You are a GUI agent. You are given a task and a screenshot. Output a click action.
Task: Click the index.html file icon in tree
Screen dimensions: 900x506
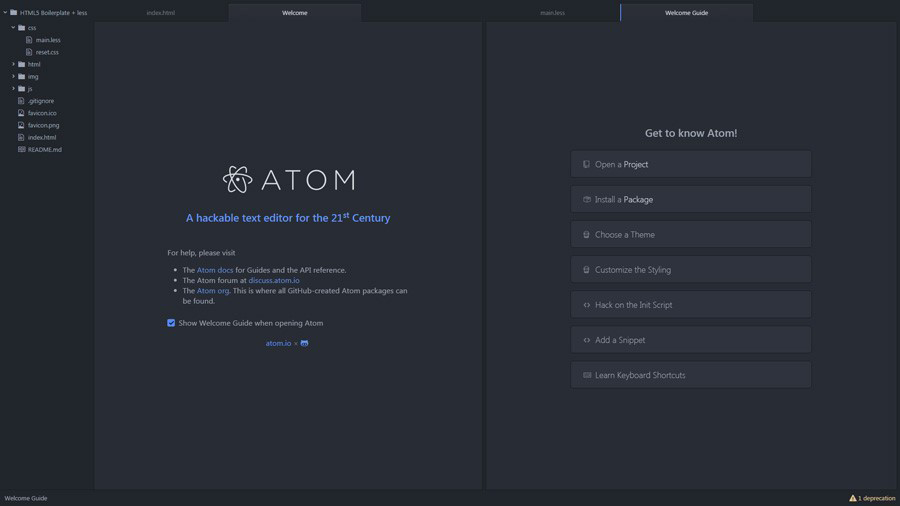pyautogui.click(x=21, y=137)
